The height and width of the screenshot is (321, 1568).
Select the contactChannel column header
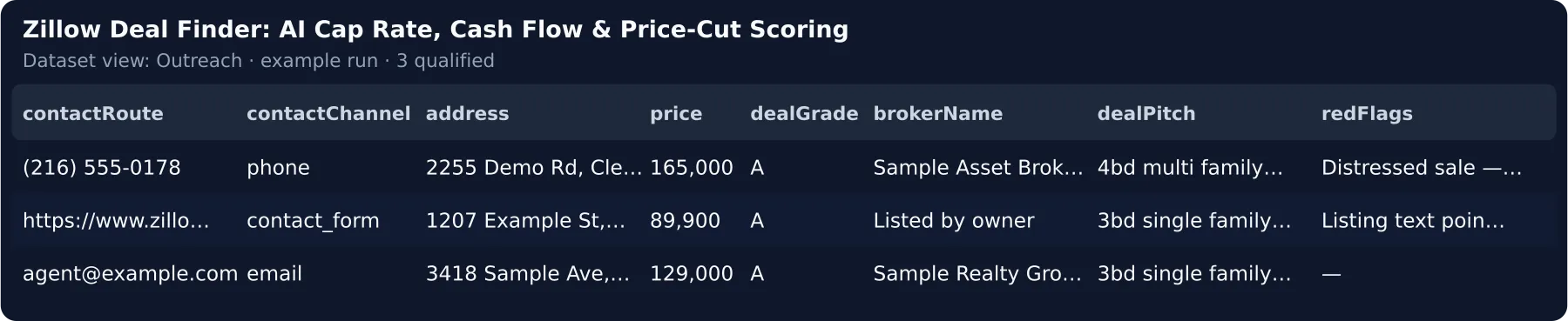pyautogui.click(x=328, y=114)
